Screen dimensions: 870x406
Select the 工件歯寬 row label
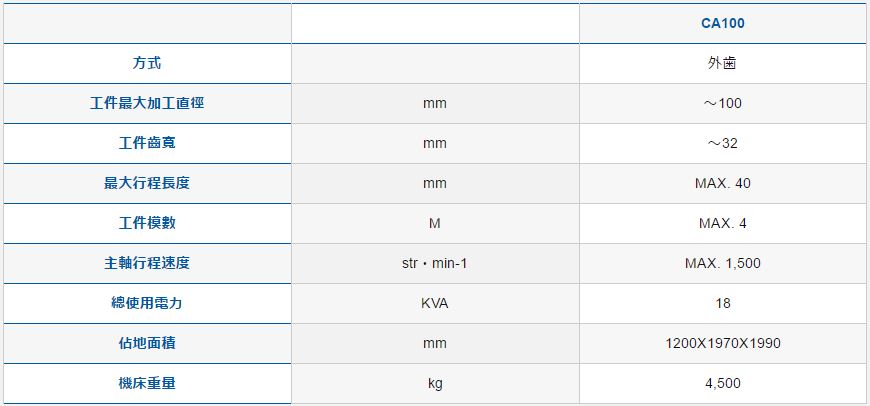[x=147, y=143]
